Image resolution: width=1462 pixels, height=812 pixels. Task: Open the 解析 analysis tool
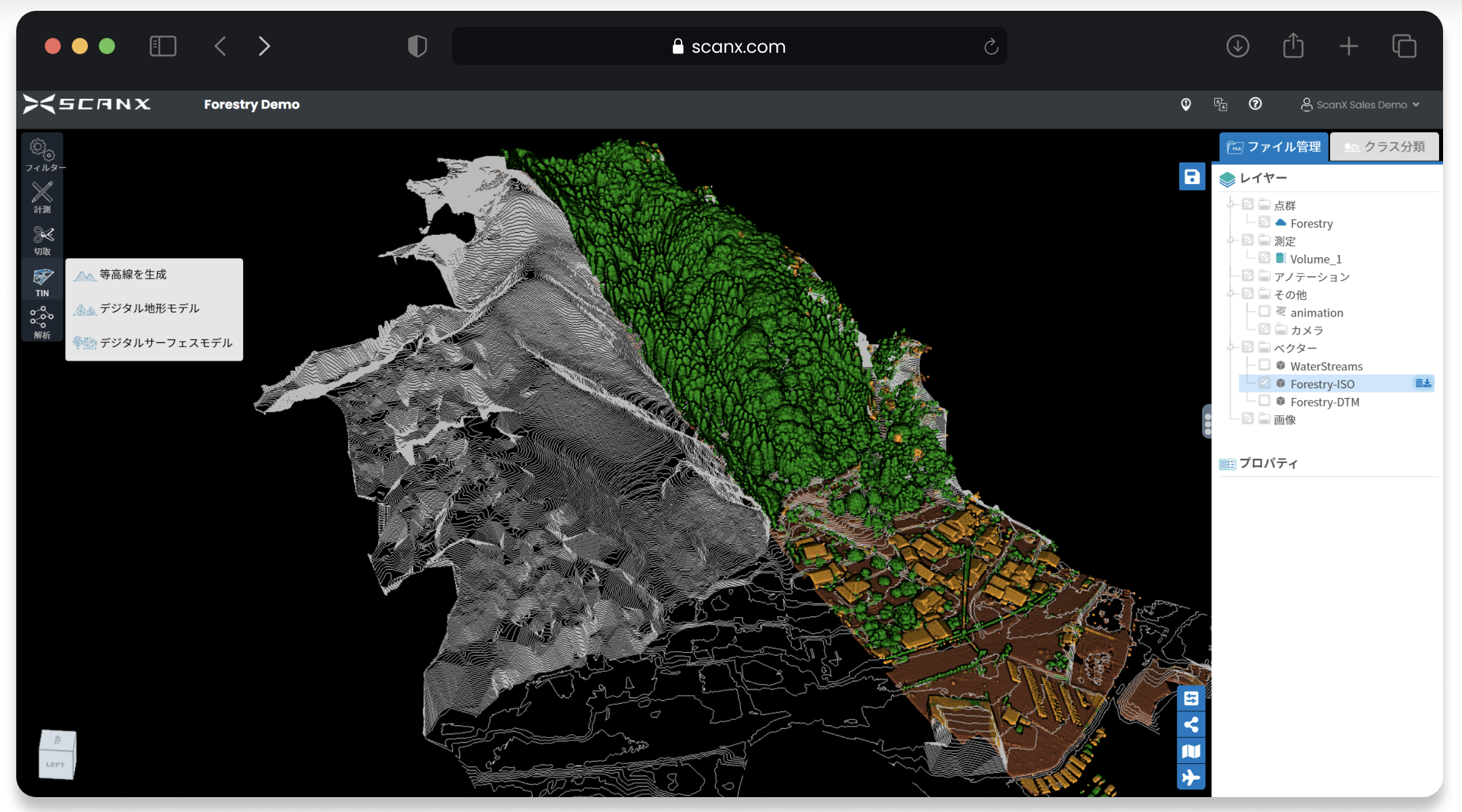(x=42, y=322)
